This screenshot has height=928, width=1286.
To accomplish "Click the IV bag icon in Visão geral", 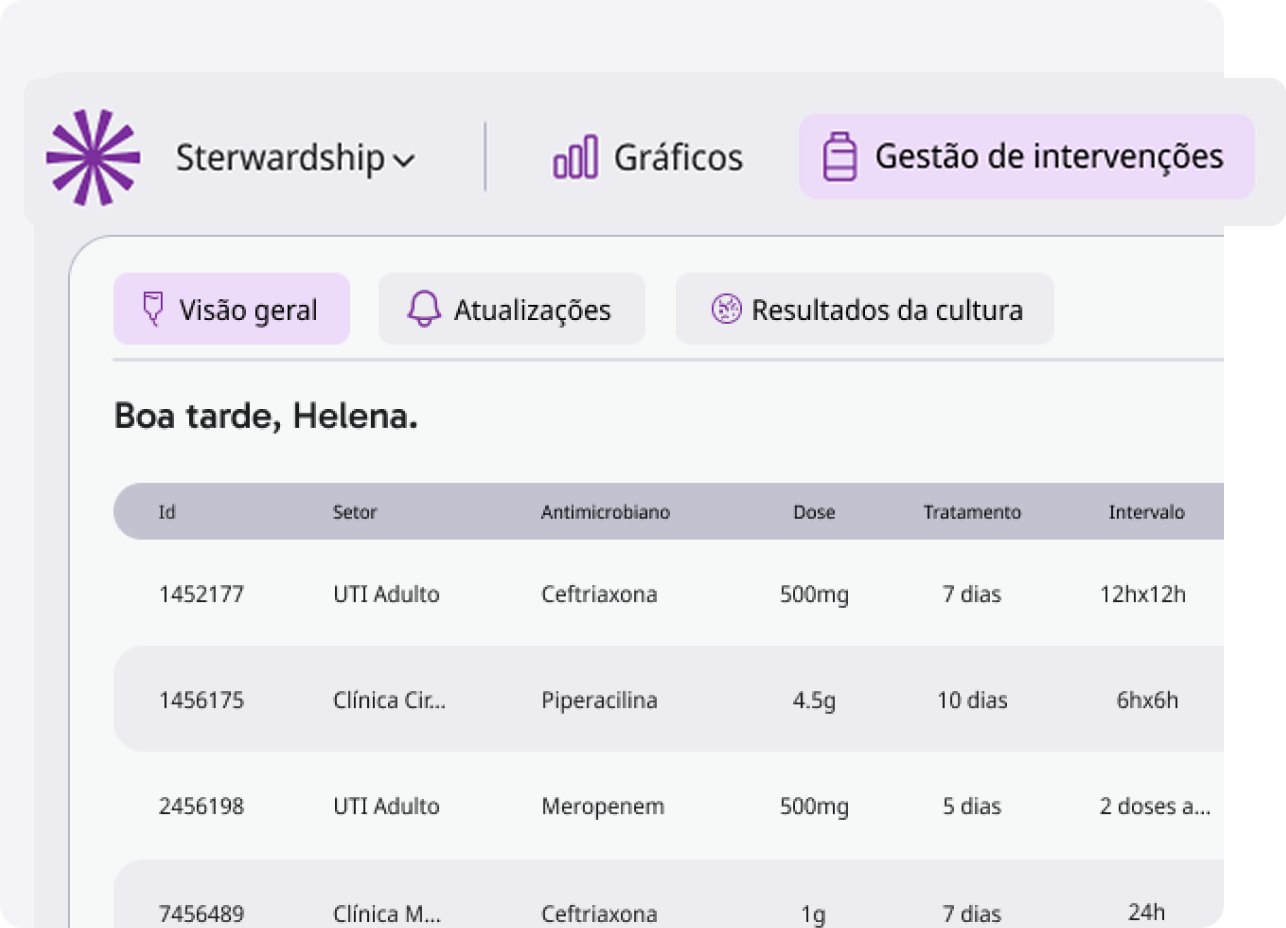I will (153, 309).
